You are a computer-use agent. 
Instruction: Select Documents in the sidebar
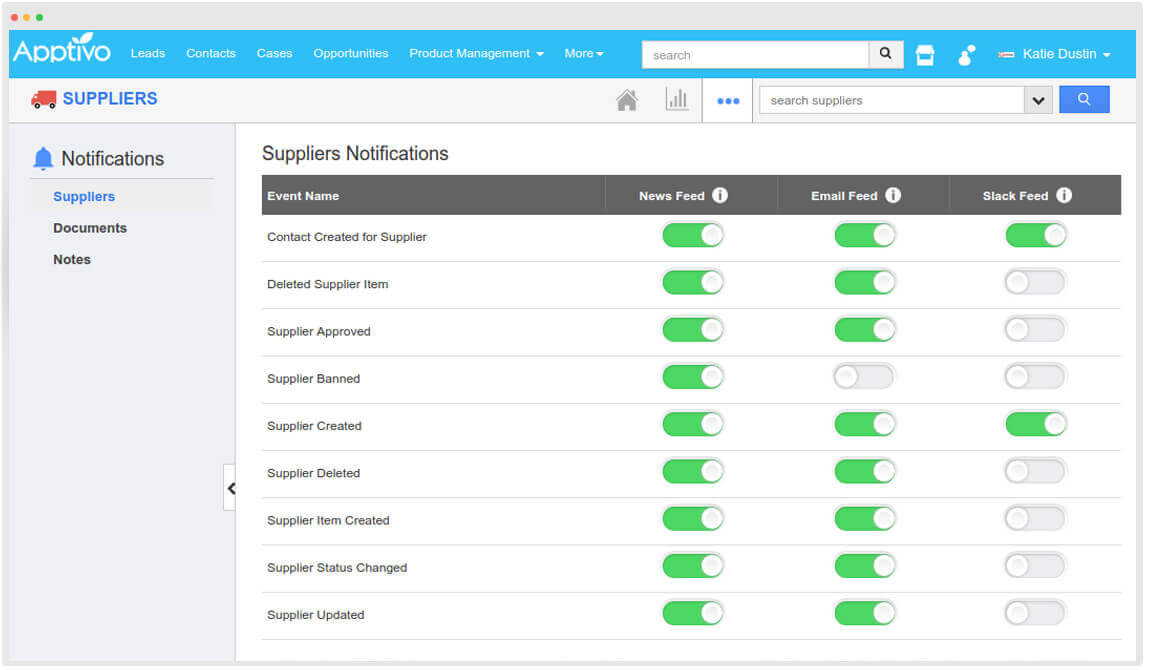90,228
